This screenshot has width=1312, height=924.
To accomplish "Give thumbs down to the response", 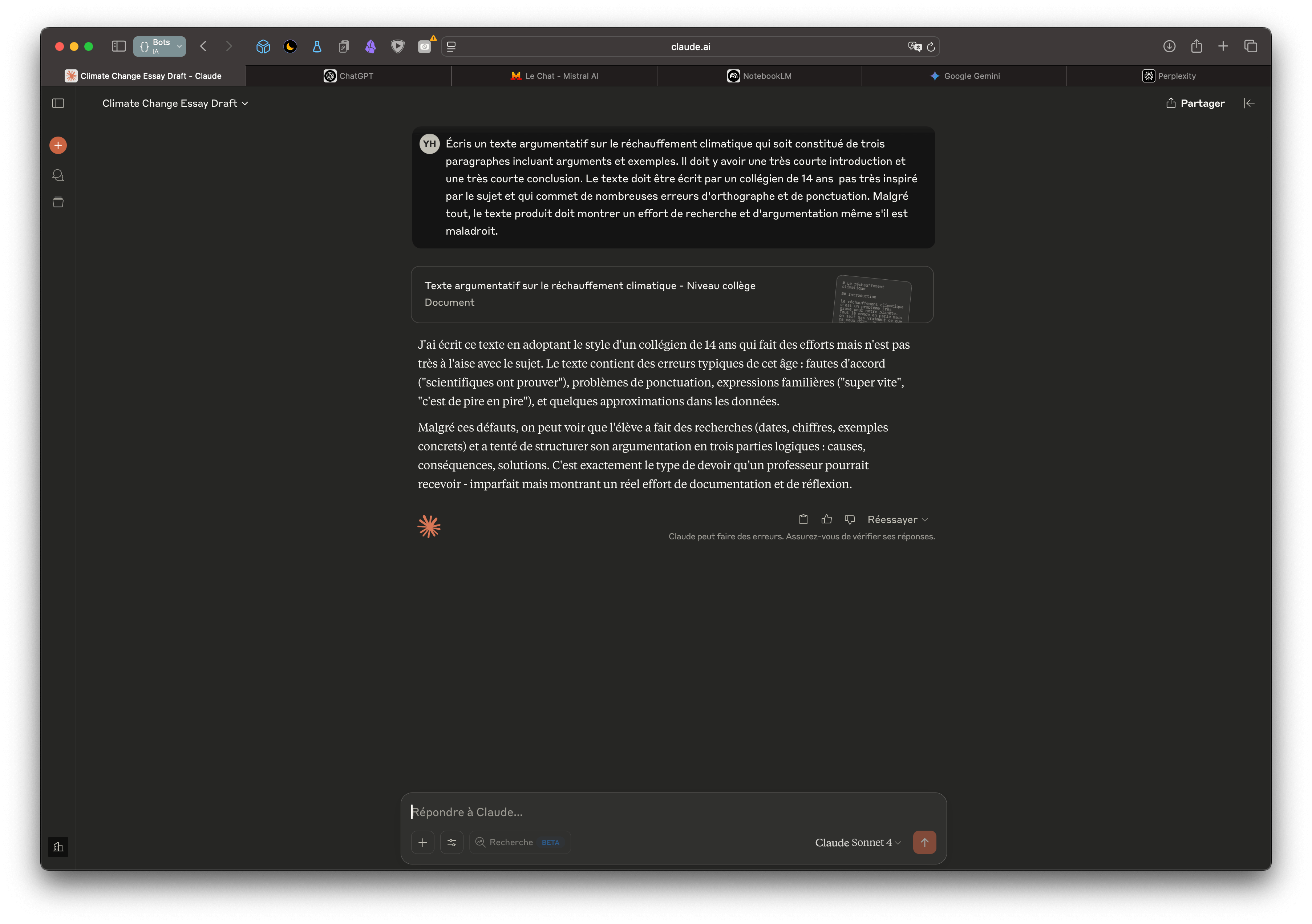I will [850, 519].
